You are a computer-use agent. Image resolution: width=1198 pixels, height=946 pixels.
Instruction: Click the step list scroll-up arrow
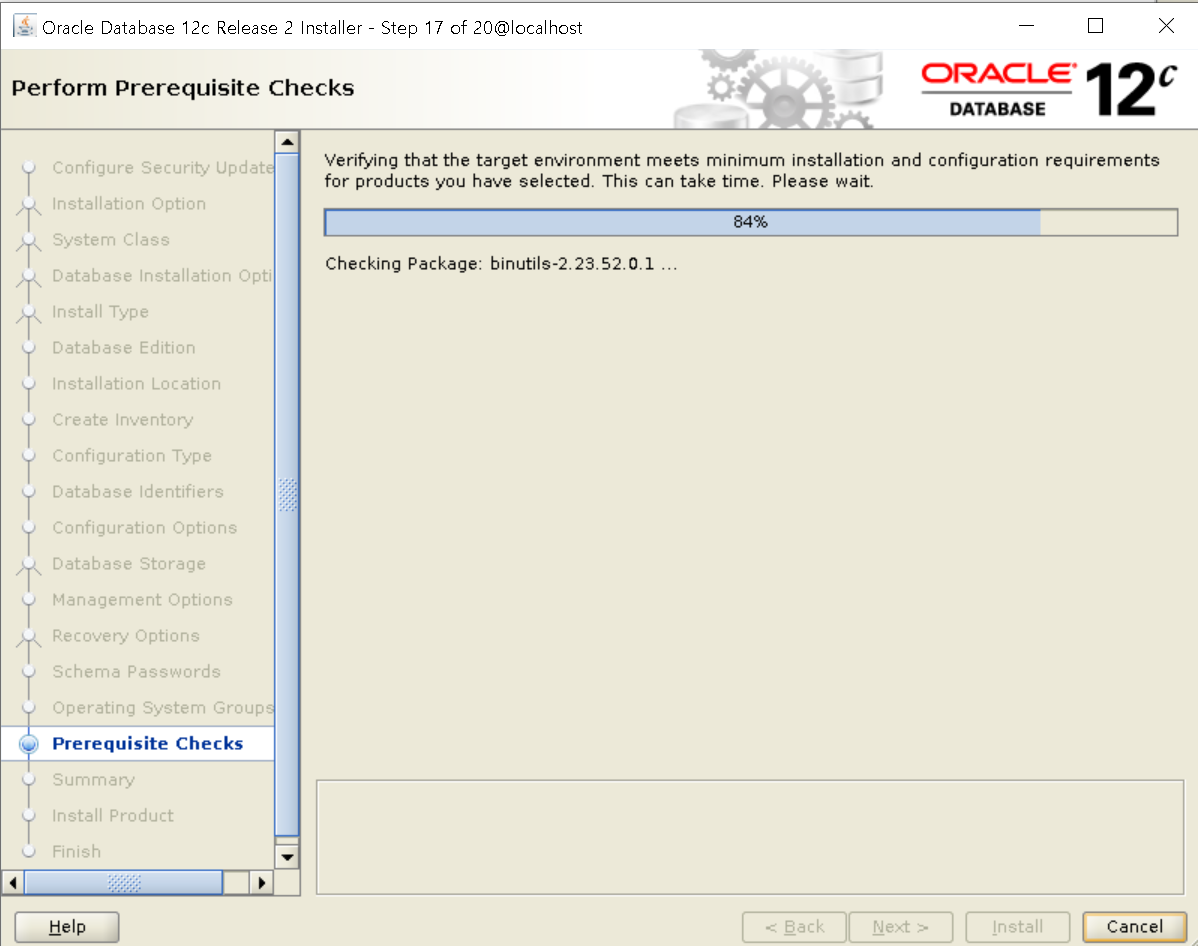point(287,142)
